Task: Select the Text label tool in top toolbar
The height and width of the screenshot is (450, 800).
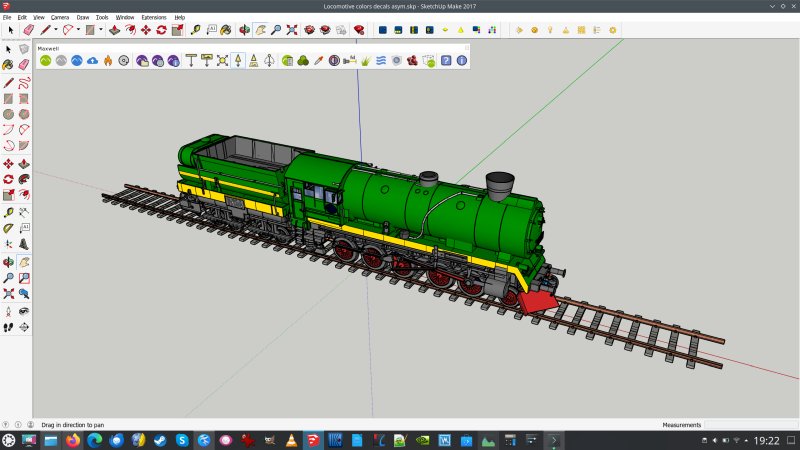Action: pos(211,30)
